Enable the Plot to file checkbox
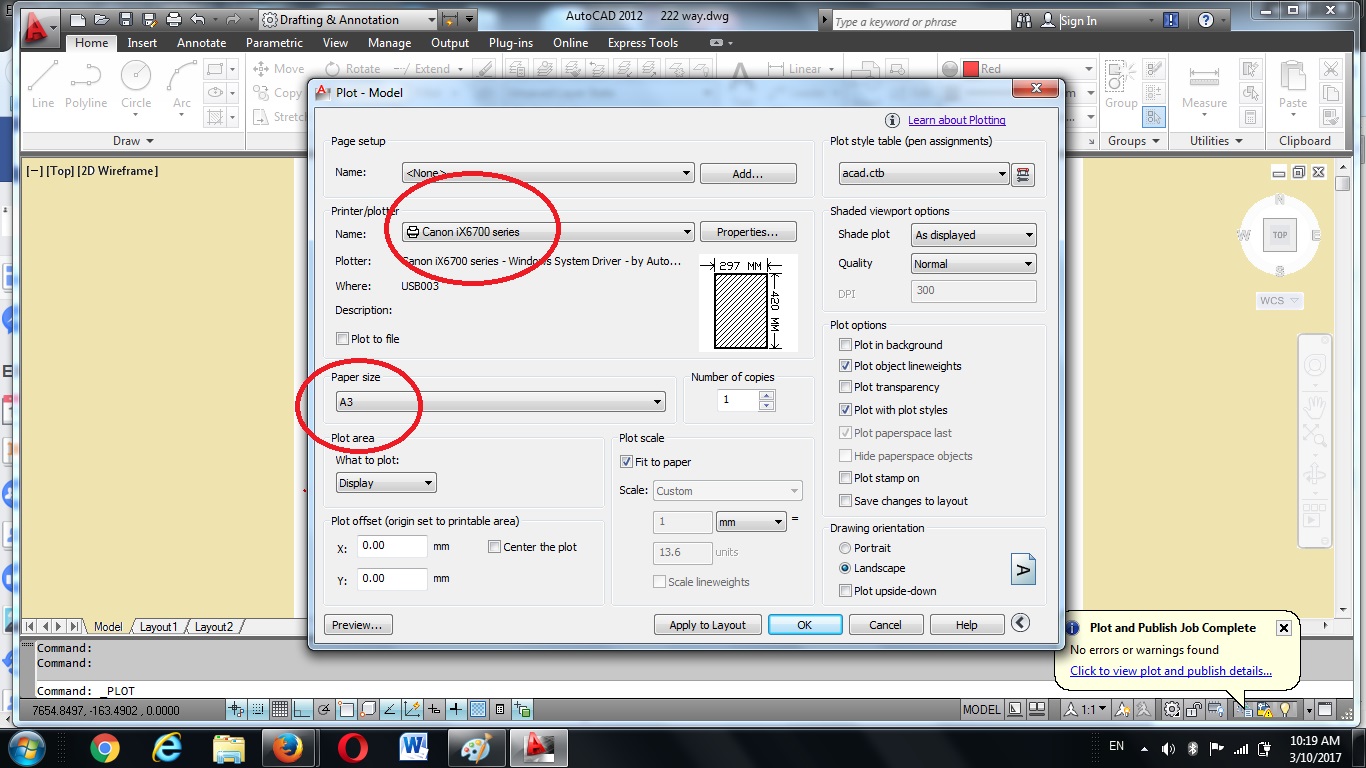Viewport: 1366px width, 768px height. (343, 339)
